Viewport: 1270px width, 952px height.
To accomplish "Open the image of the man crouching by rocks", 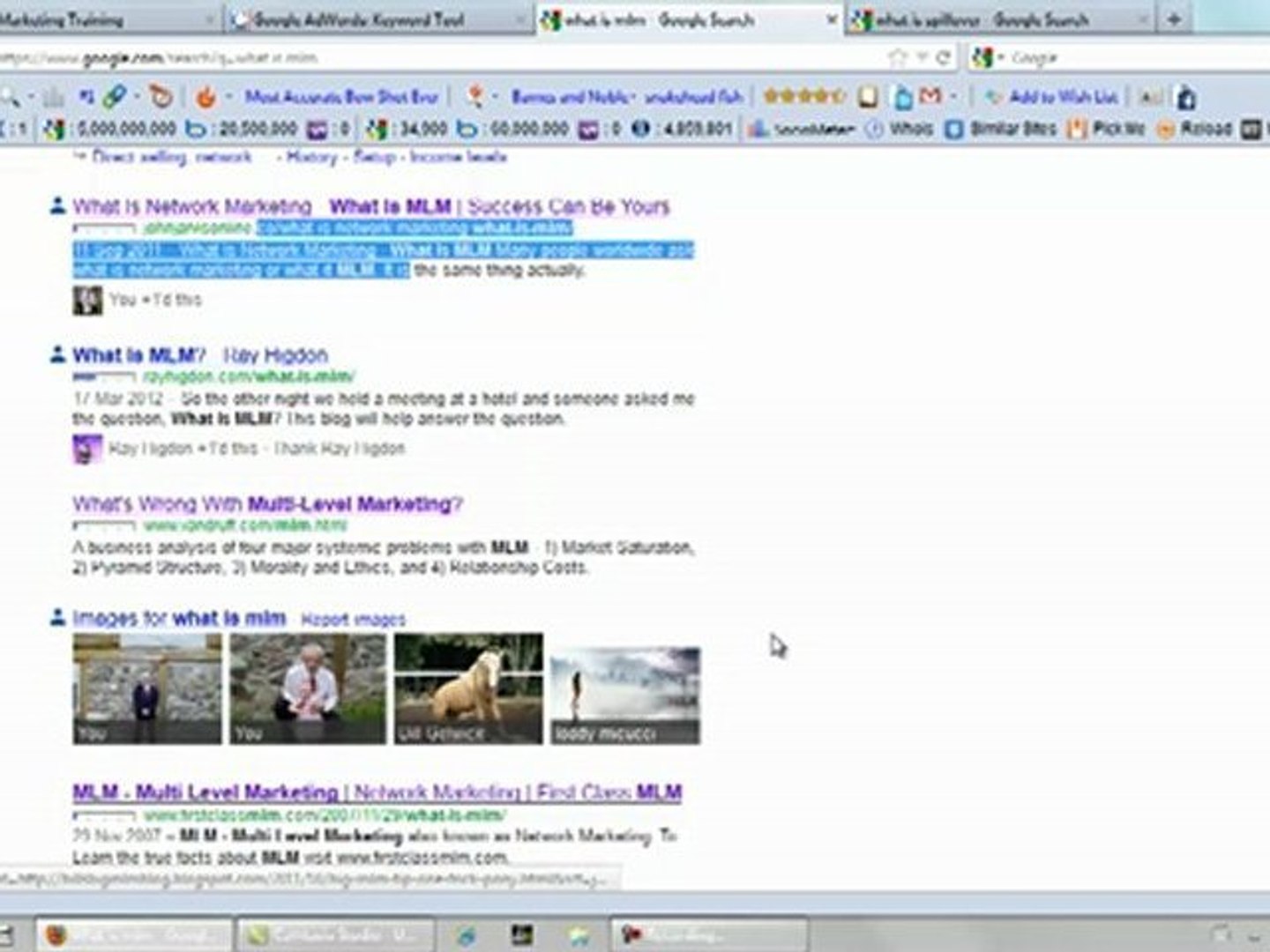I will [308, 688].
